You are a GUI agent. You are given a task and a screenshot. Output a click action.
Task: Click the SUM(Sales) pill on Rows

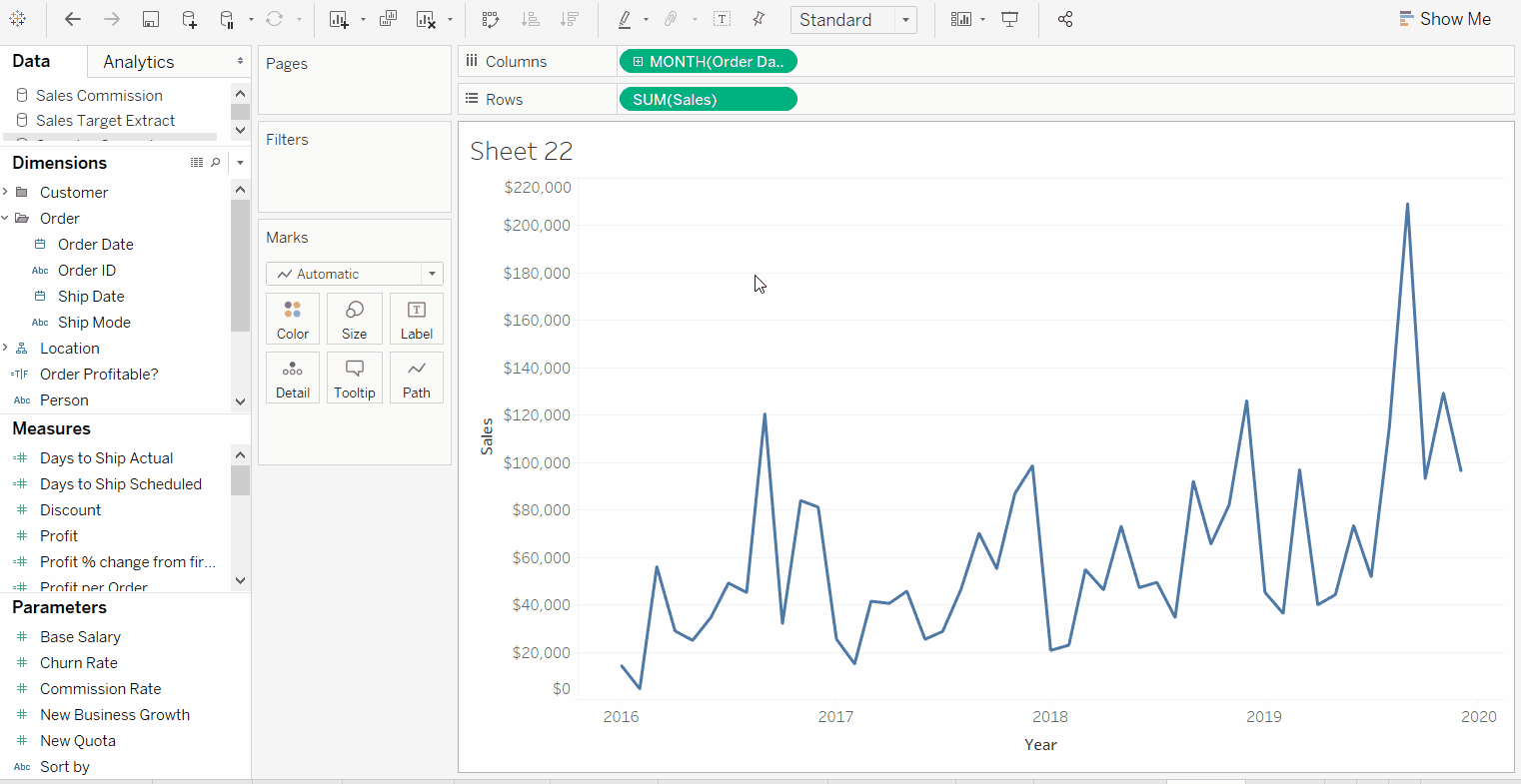[708, 99]
